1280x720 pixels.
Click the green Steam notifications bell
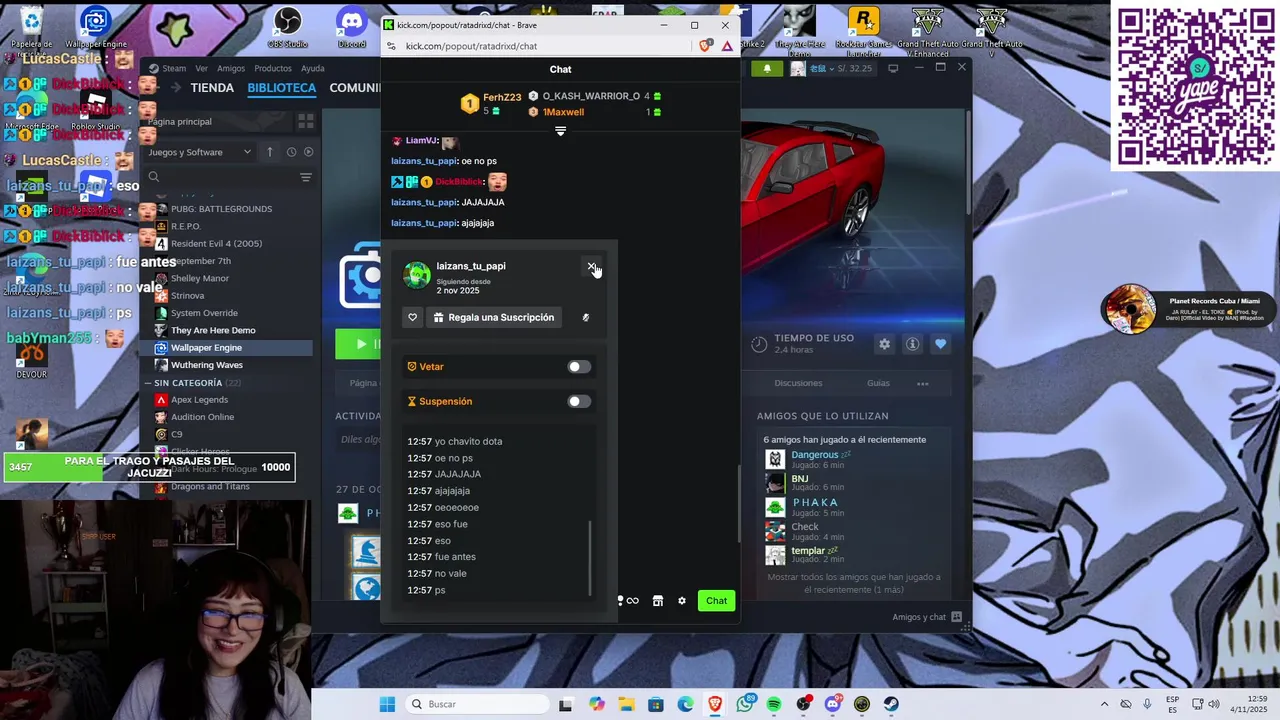point(767,68)
